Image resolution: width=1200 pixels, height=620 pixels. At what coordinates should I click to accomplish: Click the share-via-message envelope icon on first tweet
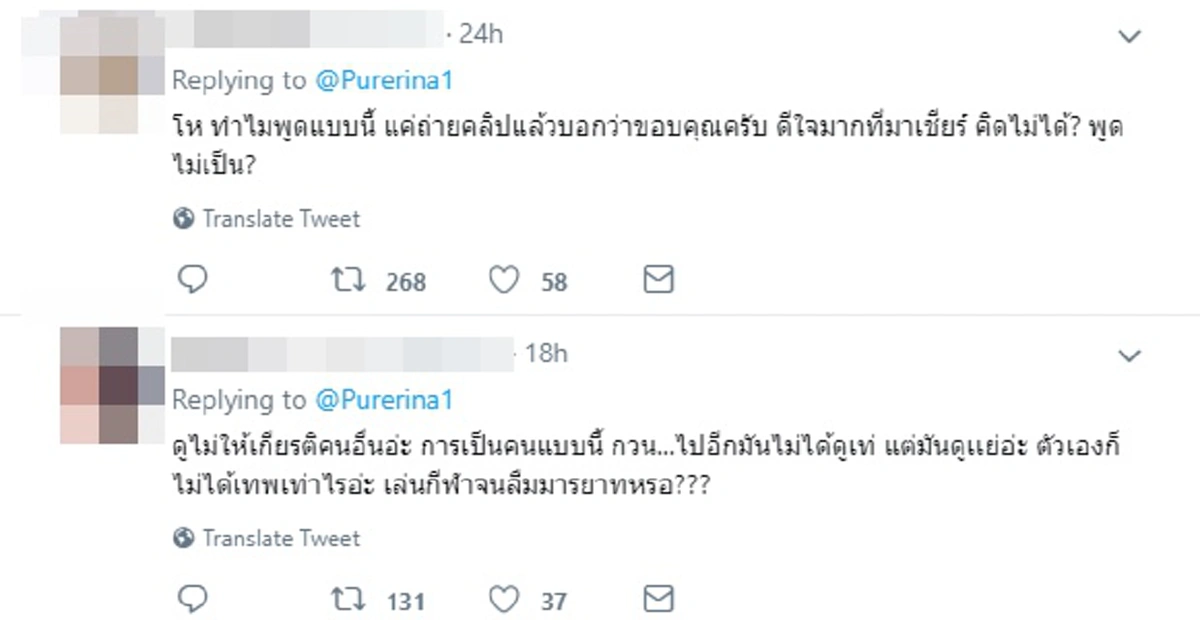coord(657,280)
